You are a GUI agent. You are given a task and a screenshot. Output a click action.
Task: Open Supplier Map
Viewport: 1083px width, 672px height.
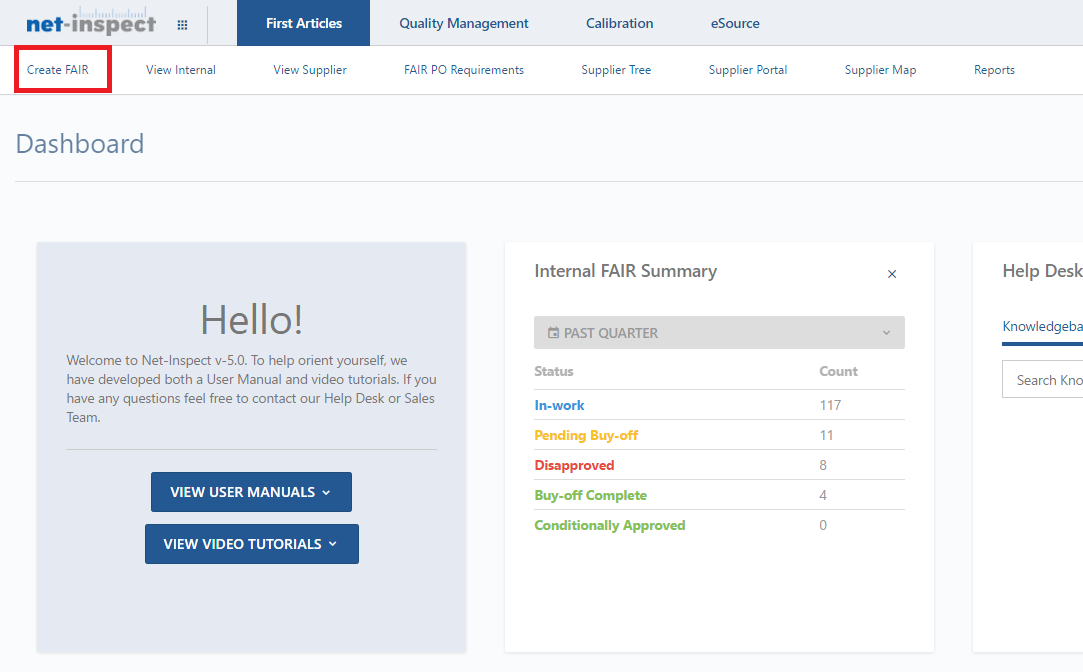coord(881,70)
